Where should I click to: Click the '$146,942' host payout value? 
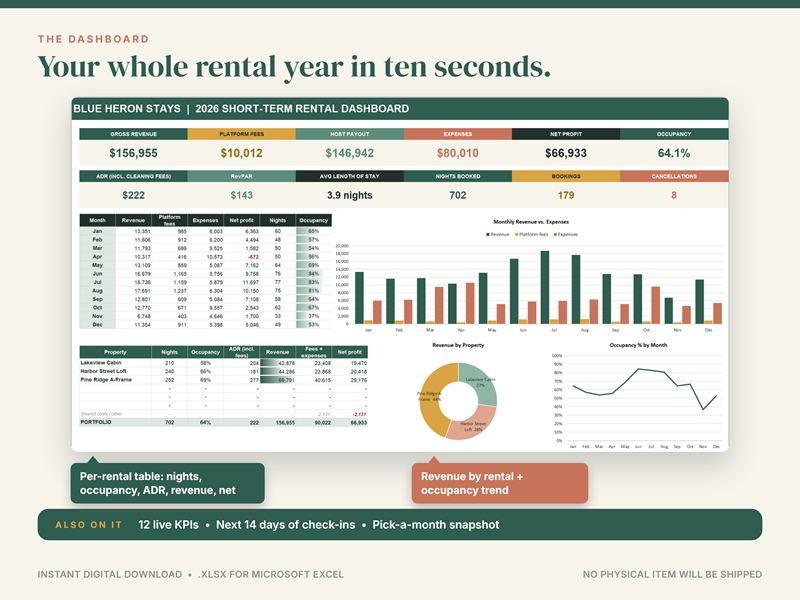point(349,153)
